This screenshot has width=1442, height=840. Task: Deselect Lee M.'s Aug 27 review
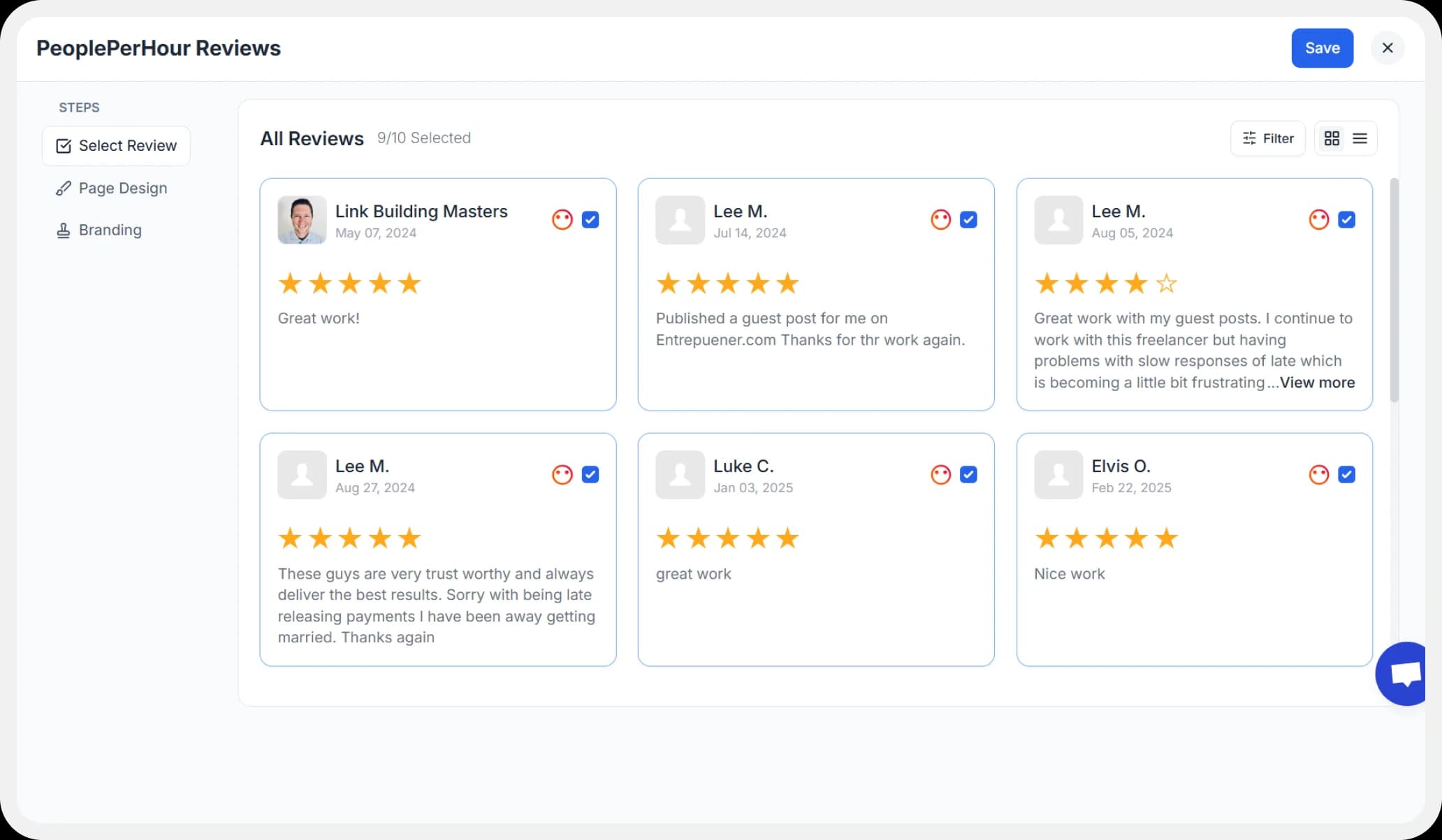click(590, 474)
